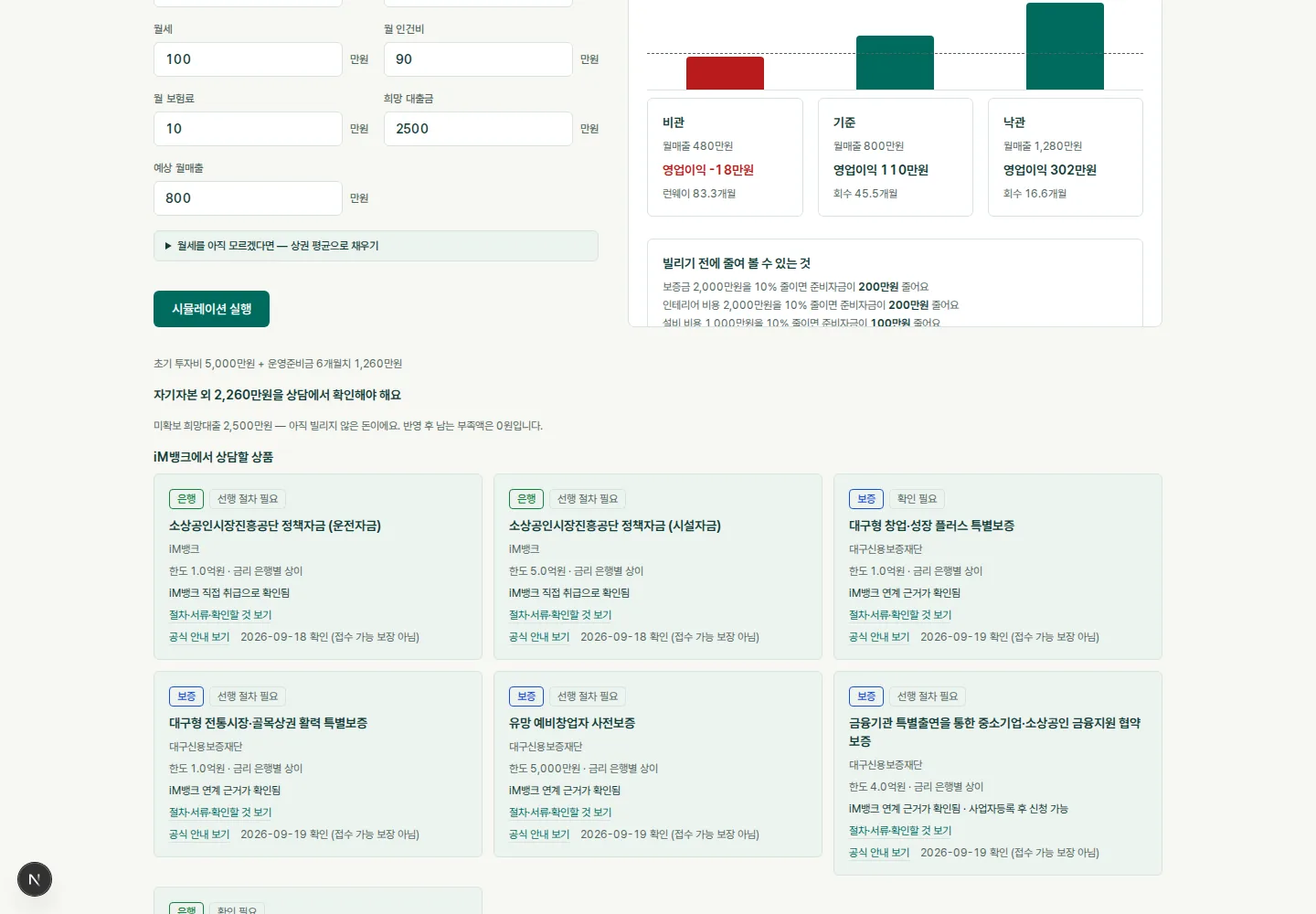Viewport: 1316px width, 914px height.
Task: Select title 소상공인시장진흥공단 정책자금 (시설자금)
Action: coord(615,526)
